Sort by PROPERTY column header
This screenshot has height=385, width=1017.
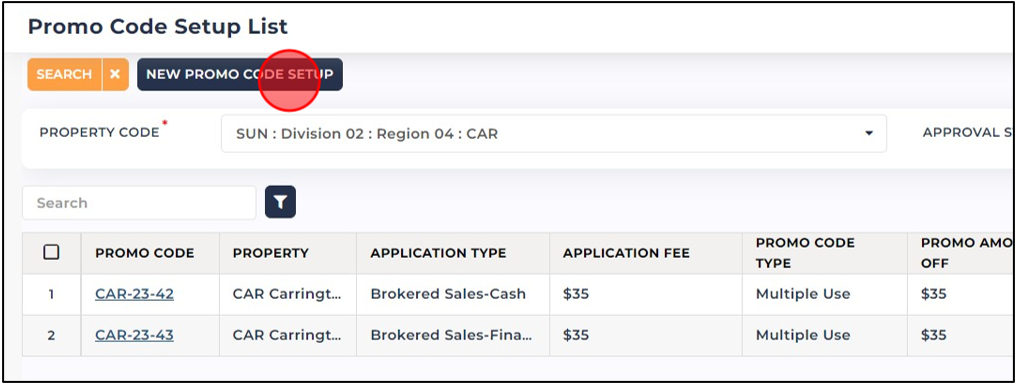click(270, 253)
